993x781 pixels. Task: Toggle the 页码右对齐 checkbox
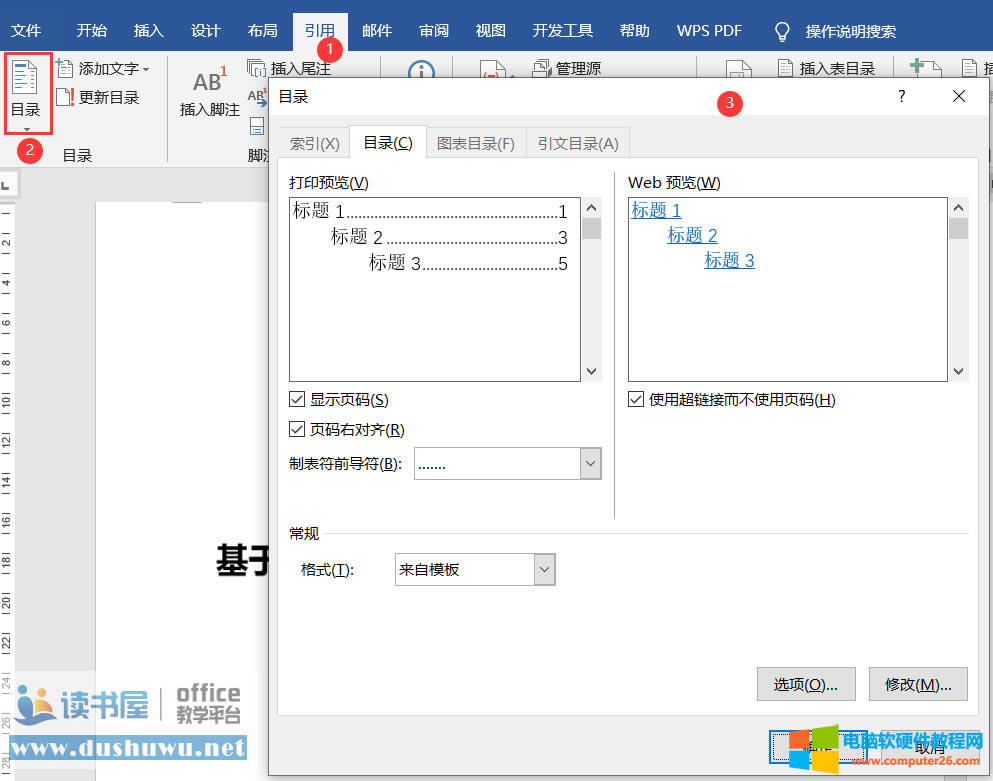tap(297, 430)
